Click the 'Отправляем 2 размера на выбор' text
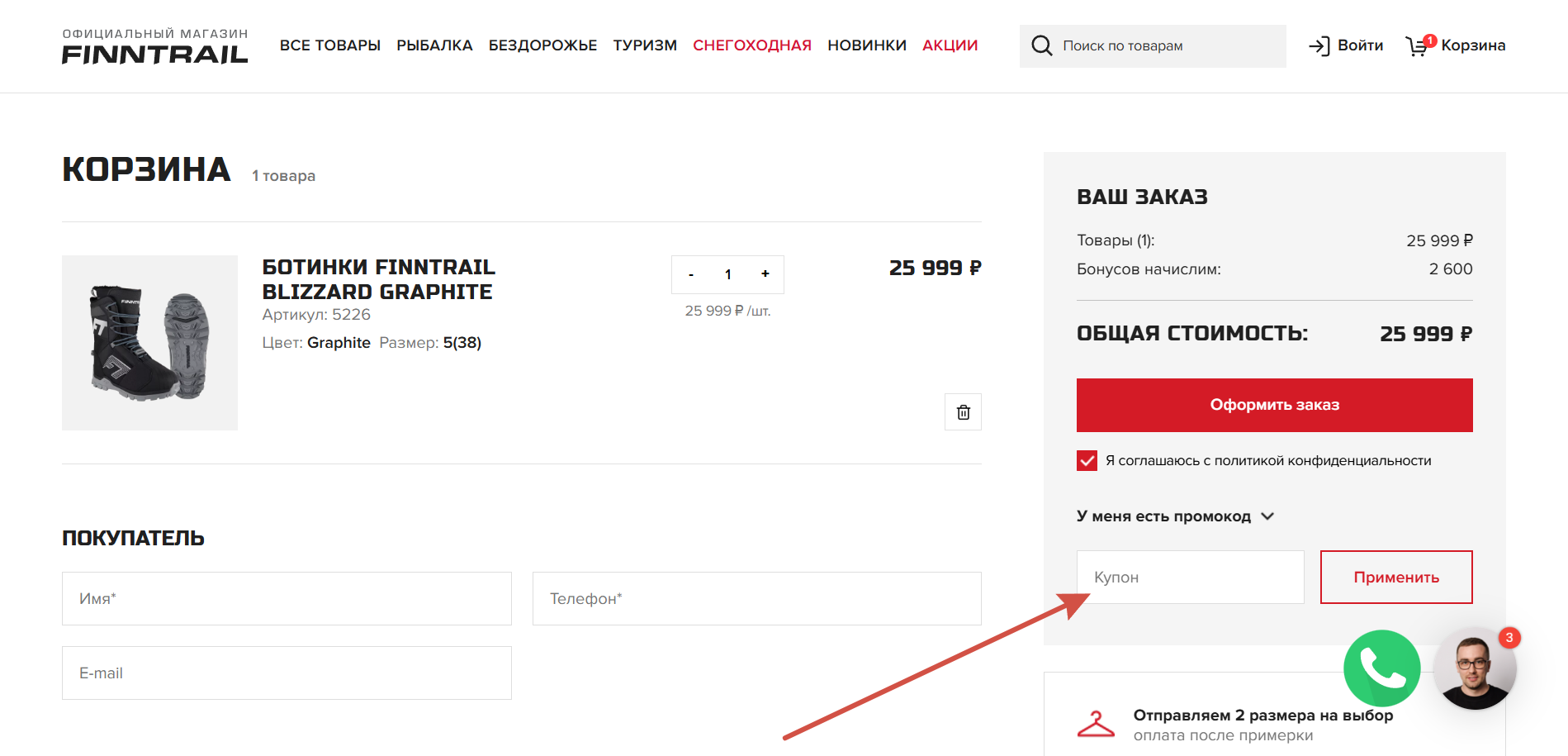 point(1262,715)
